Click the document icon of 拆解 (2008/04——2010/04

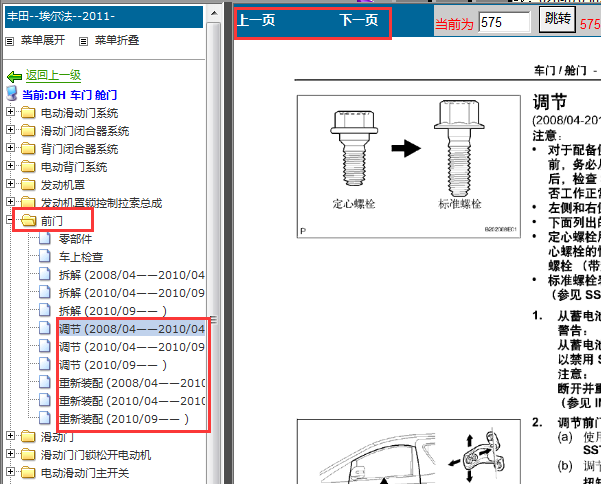tap(45, 274)
